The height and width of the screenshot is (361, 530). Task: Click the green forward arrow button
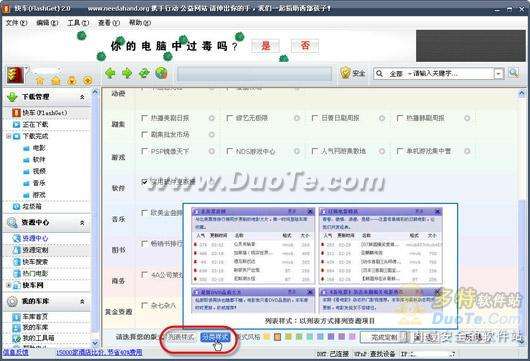tap(127, 73)
